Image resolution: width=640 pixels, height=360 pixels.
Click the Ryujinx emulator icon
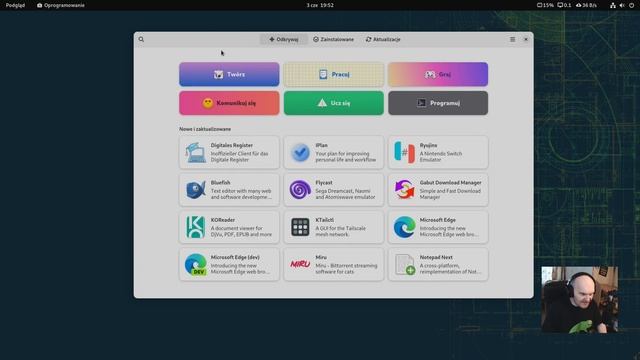click(404, 152)
